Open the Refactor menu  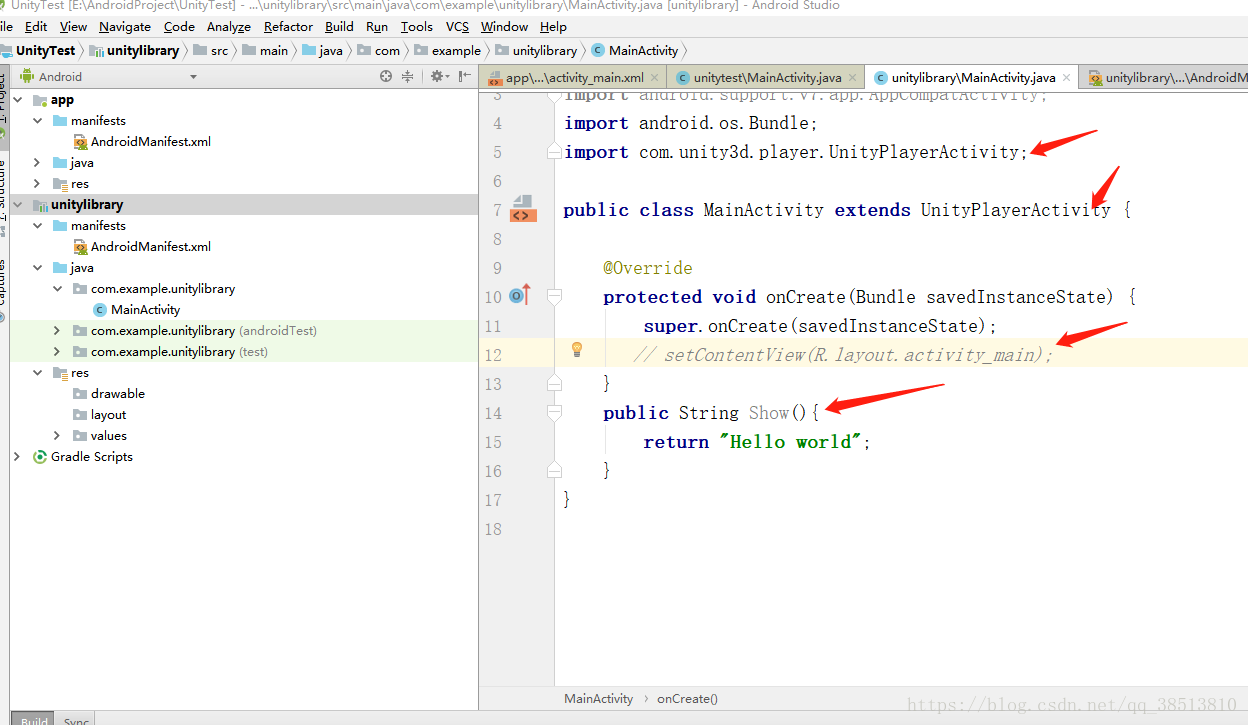point(288,27)
